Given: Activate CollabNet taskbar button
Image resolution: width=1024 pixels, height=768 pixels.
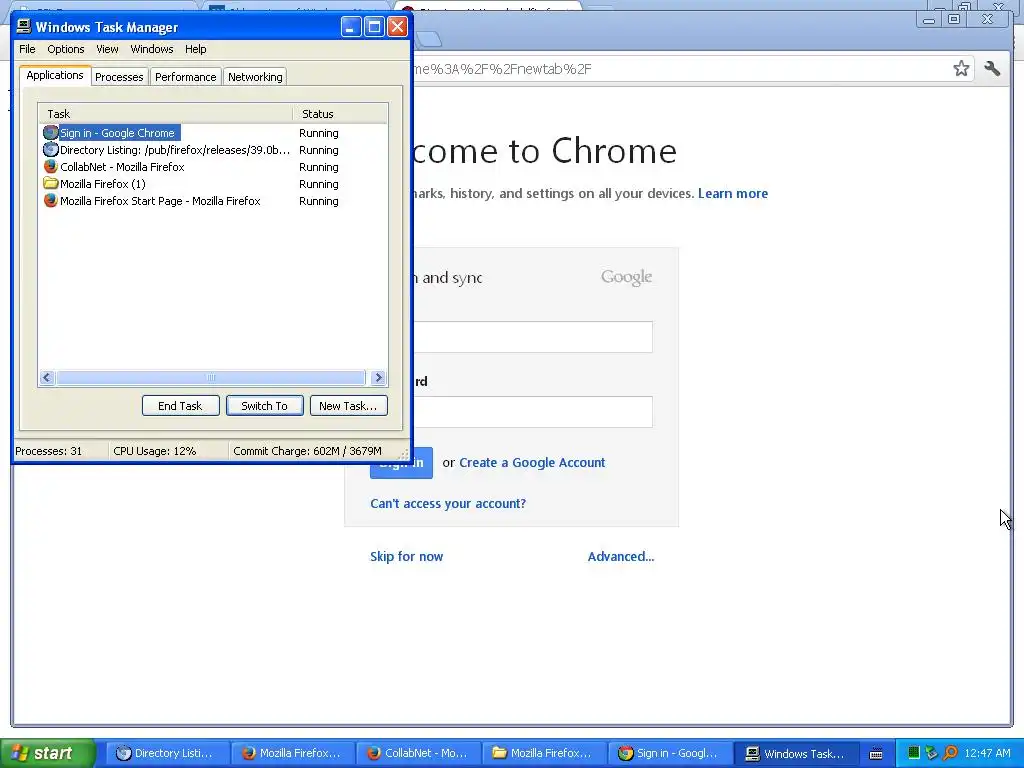Looking at the screenshot, I should pos(419,753).
